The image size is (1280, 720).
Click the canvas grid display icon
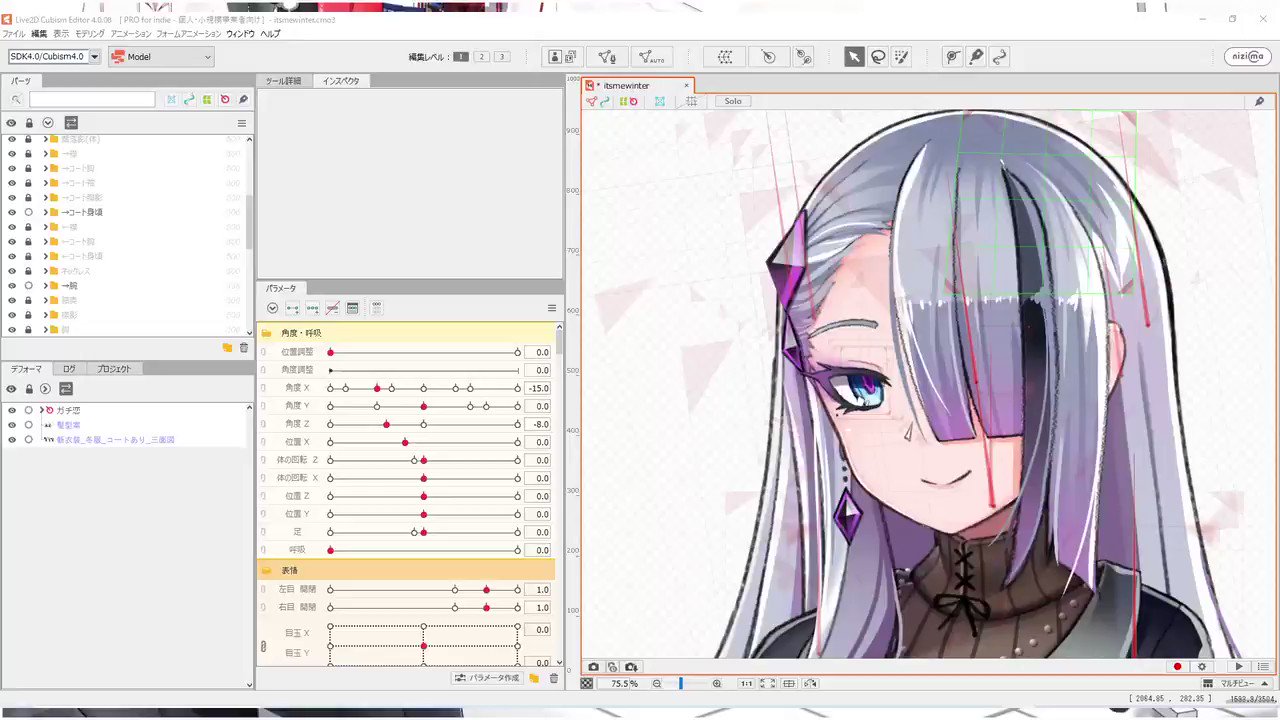pos(691,101)
